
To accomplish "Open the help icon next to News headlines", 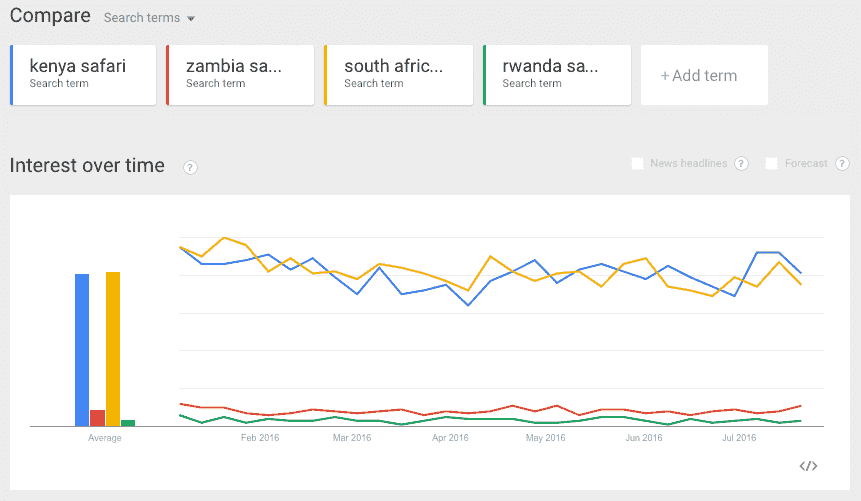I will pyautogui.click(x=741, y=164).
